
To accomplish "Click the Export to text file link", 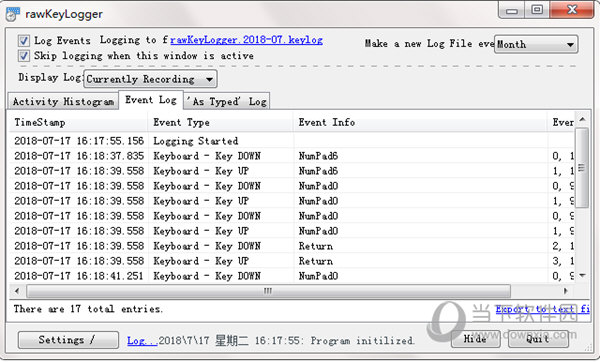I will point(543,309).
